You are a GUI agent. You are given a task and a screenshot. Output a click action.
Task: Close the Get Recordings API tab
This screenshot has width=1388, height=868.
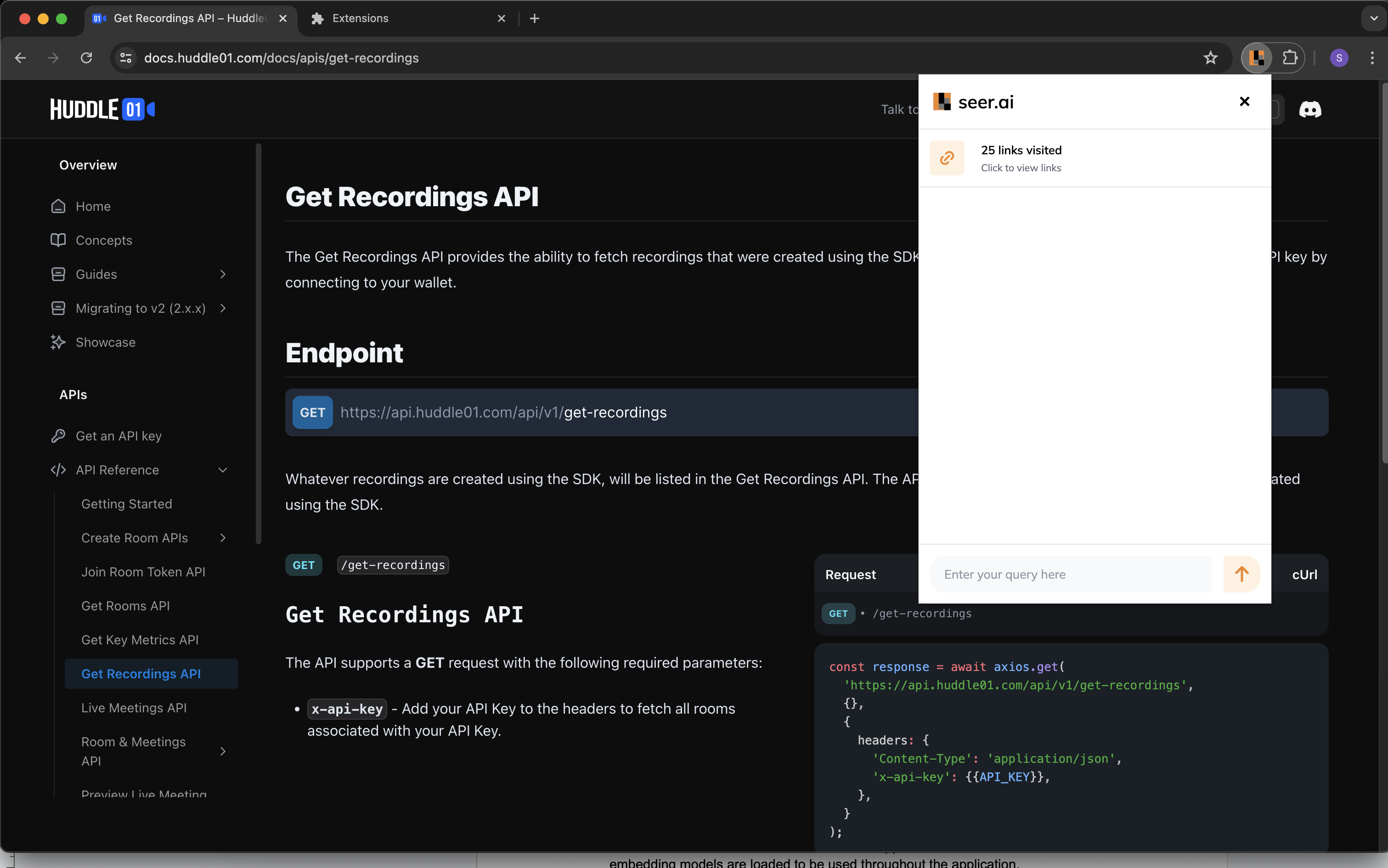[282, 18]
